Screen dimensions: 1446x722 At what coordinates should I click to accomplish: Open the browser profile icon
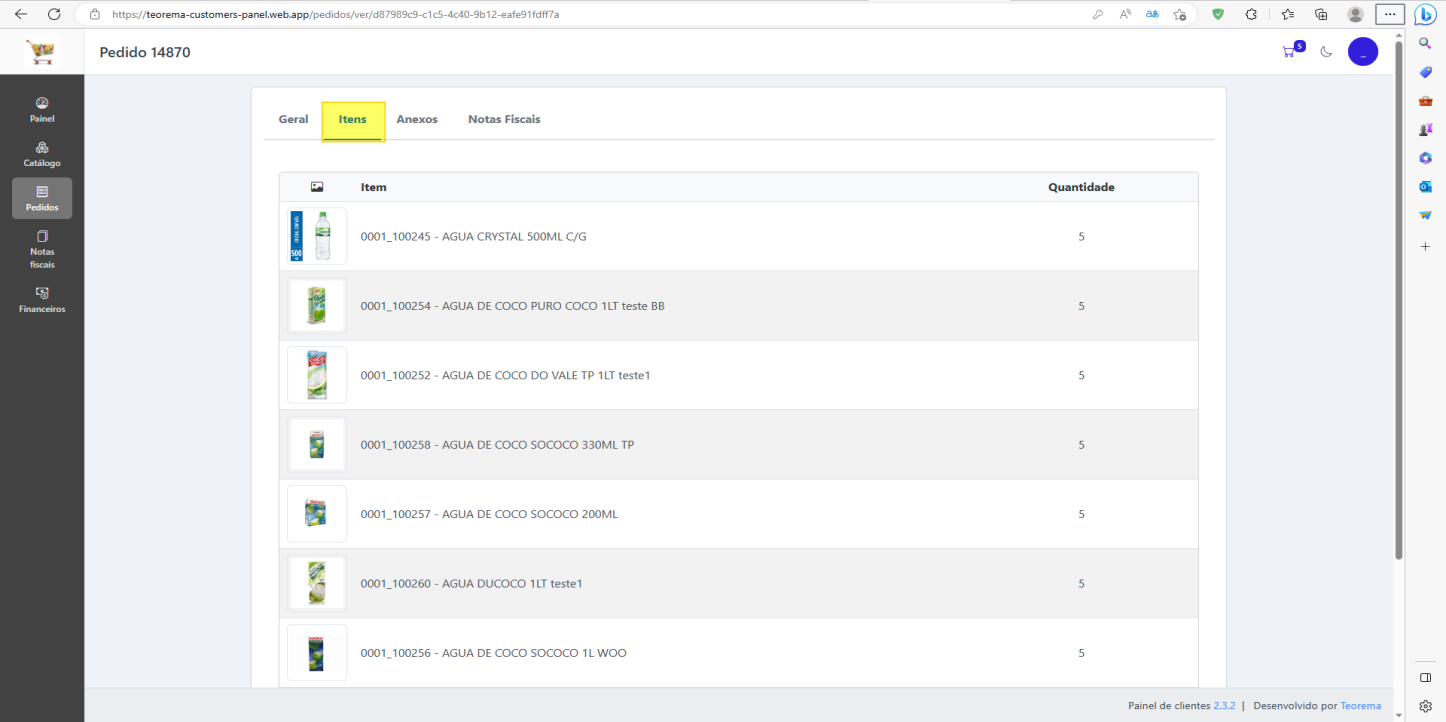point(1355,14)
